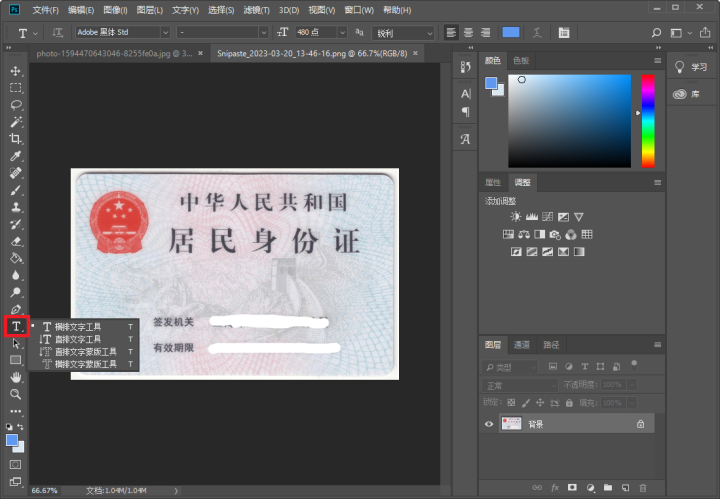The image size is (720, 499).
Task: Select the Crop tool
Action: click(16, 139)
